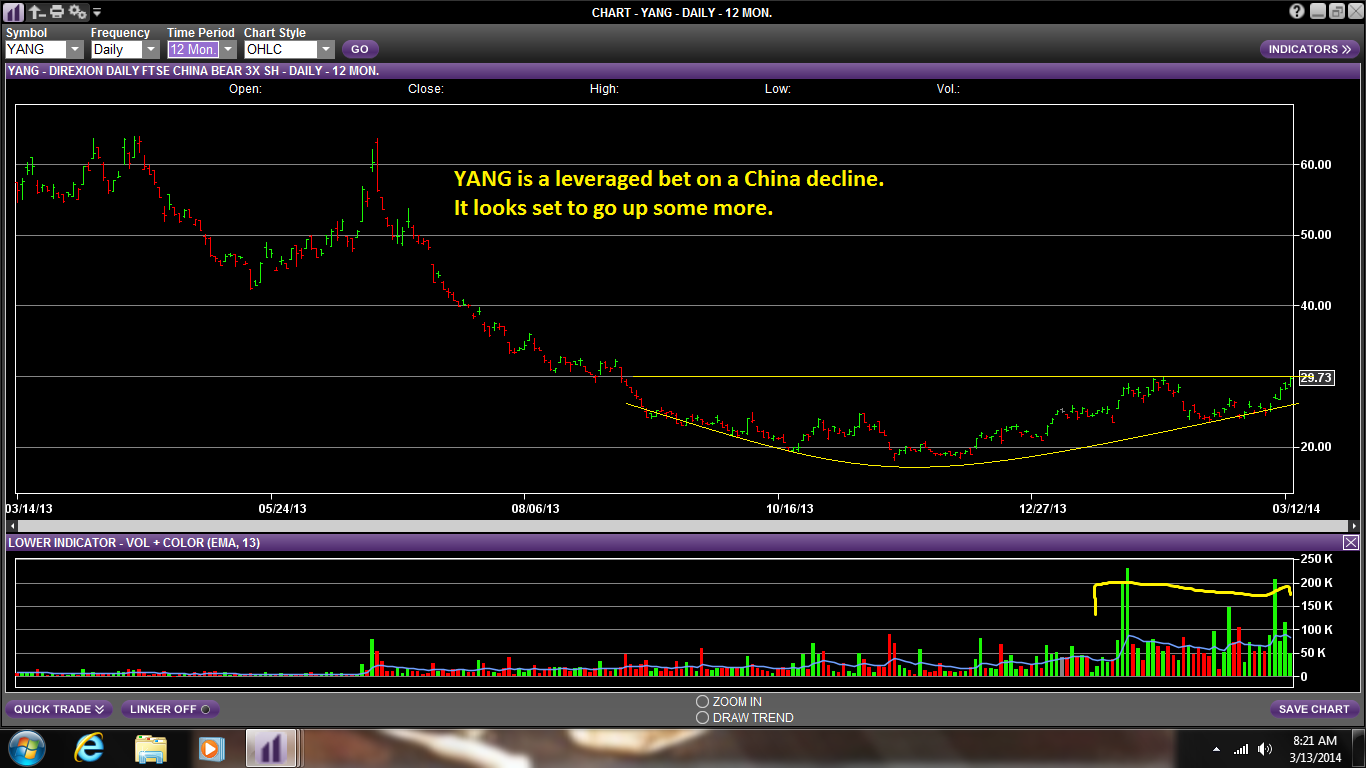Click the 03/12/14 date axis label
Screen dimensions: 1366x768
pyautogui.click(x=1296, y=508)
